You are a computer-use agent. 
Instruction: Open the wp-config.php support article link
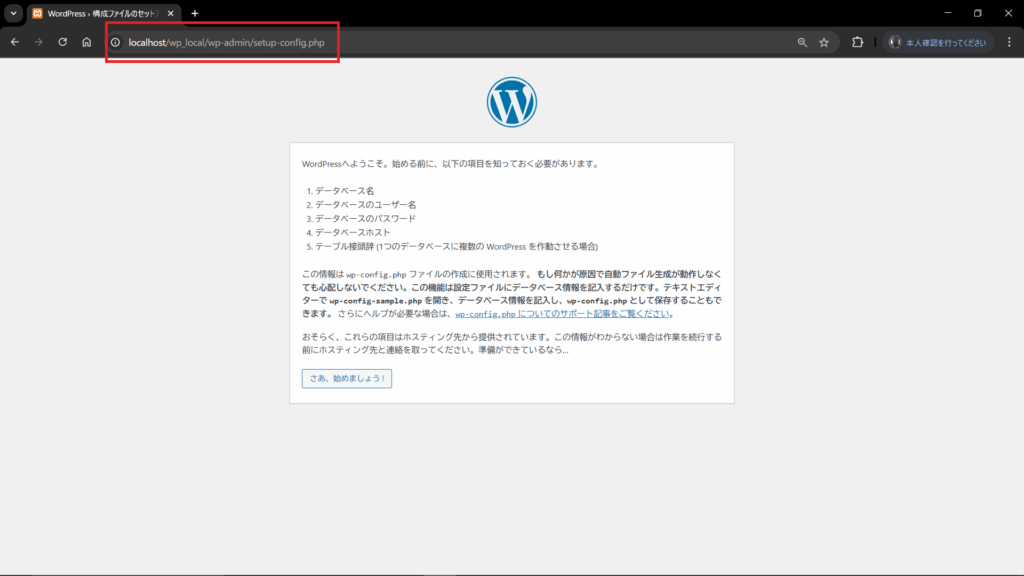click(x=562, y=313)
